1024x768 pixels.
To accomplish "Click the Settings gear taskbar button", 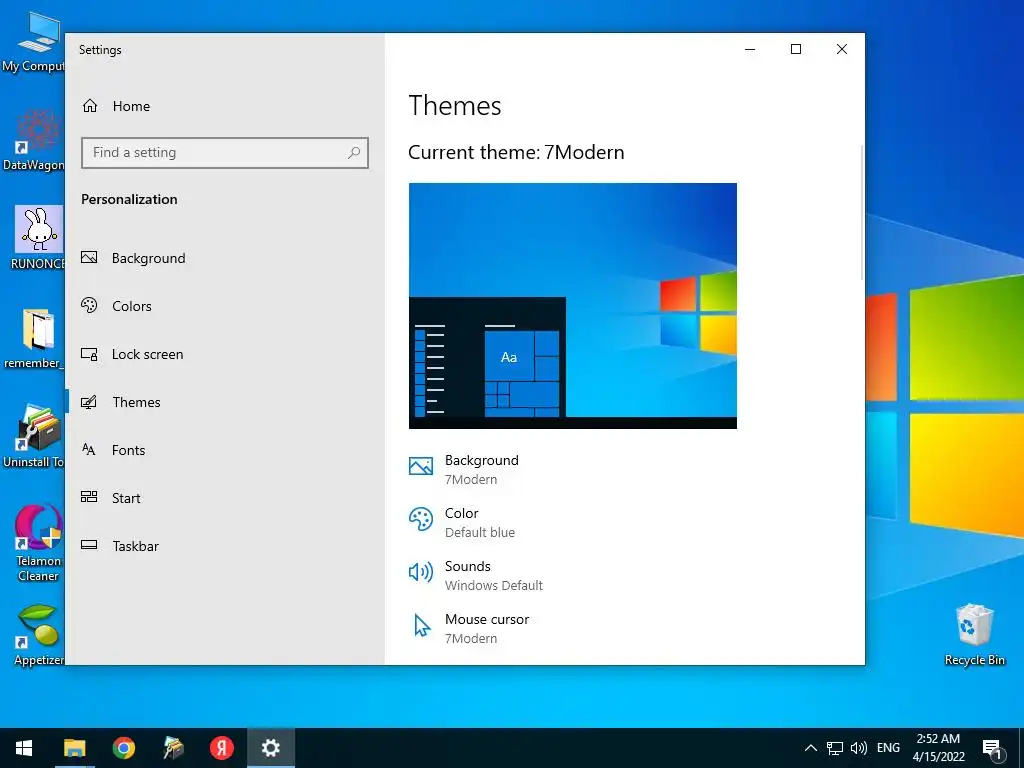I will pyautogui.click(x=271, y=748).
